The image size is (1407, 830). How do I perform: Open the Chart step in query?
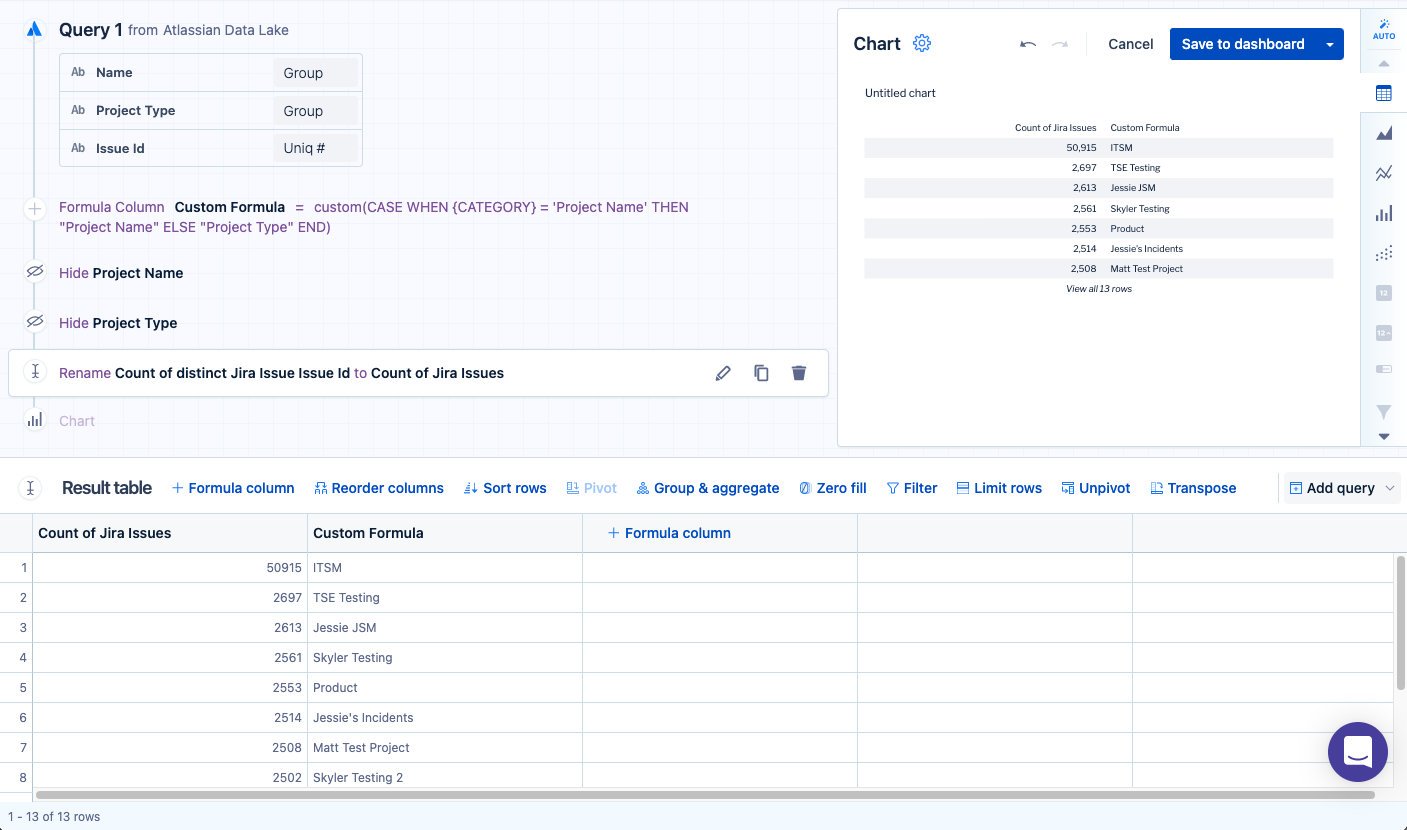tap(77, 421)
